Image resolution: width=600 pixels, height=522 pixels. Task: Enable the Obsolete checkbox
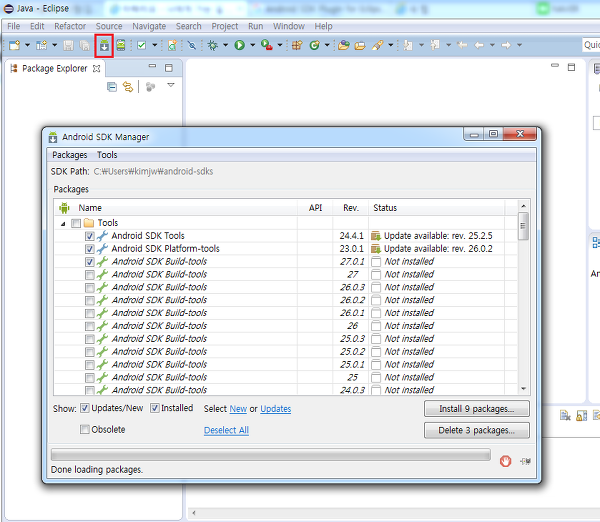(x=85, y=429)
